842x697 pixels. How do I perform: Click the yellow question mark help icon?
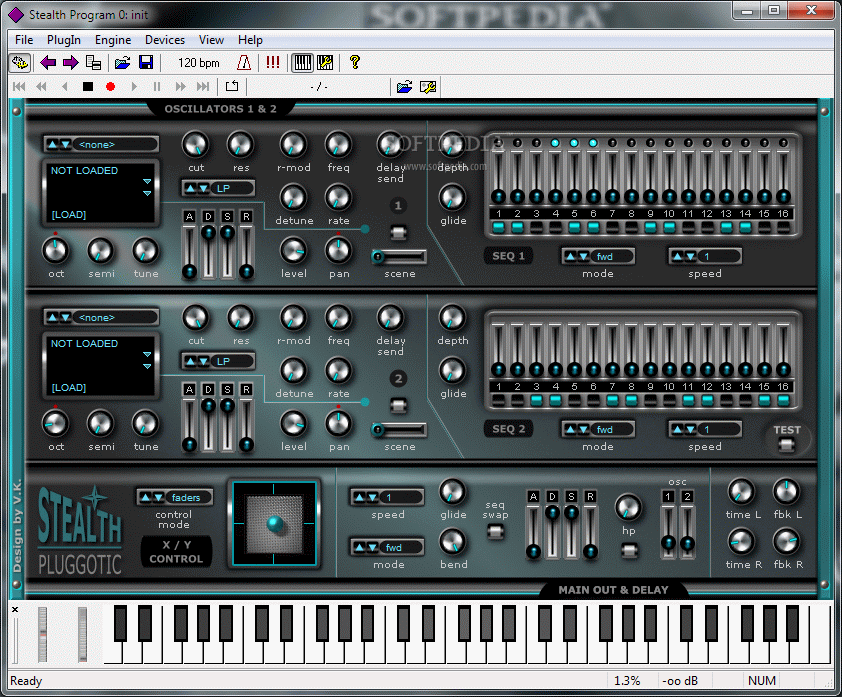pos(354,62)
